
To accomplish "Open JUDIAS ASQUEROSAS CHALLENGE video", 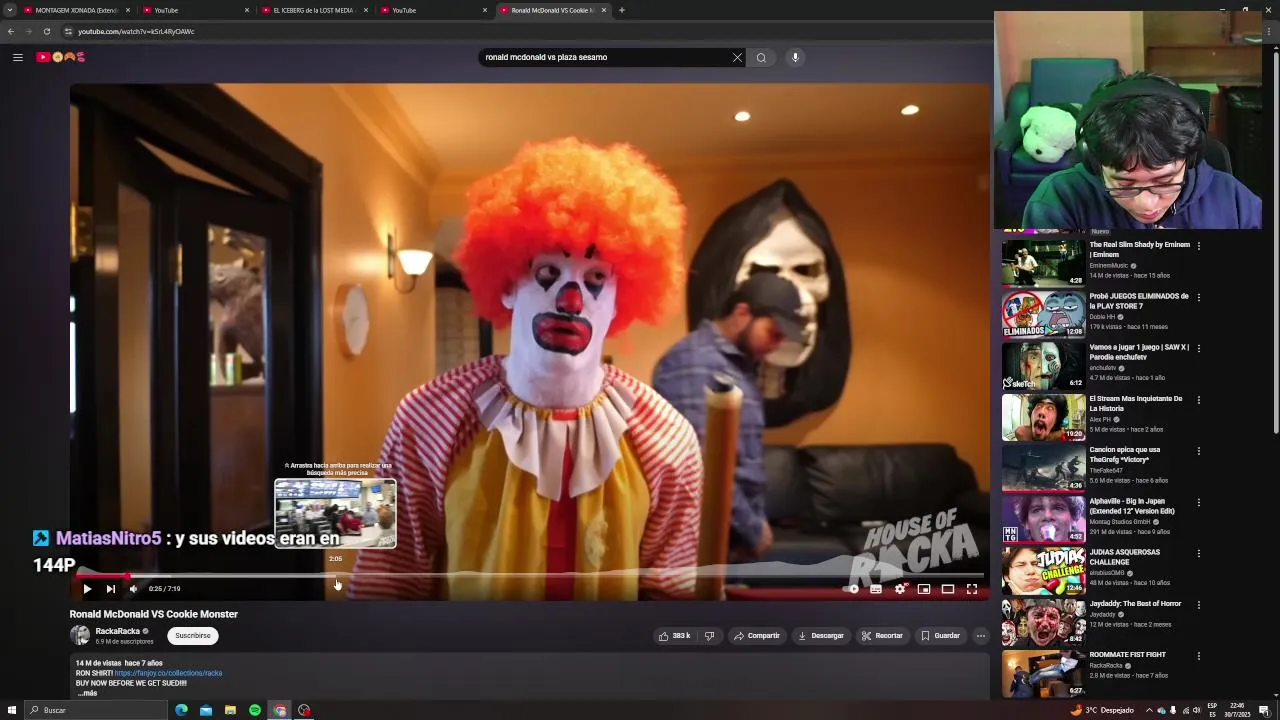I will click(x=1043, y=570).
